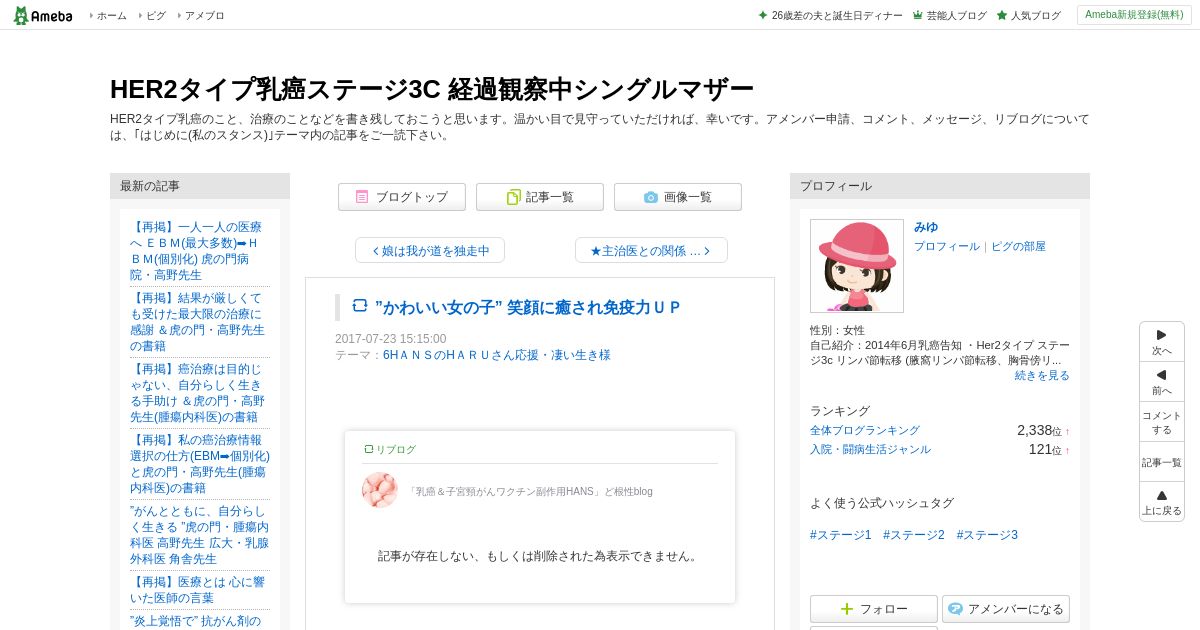The image size is (1200, 630).
Task: Click the Ameba logo
Action: pyautogui.click(x=43, y=15)
